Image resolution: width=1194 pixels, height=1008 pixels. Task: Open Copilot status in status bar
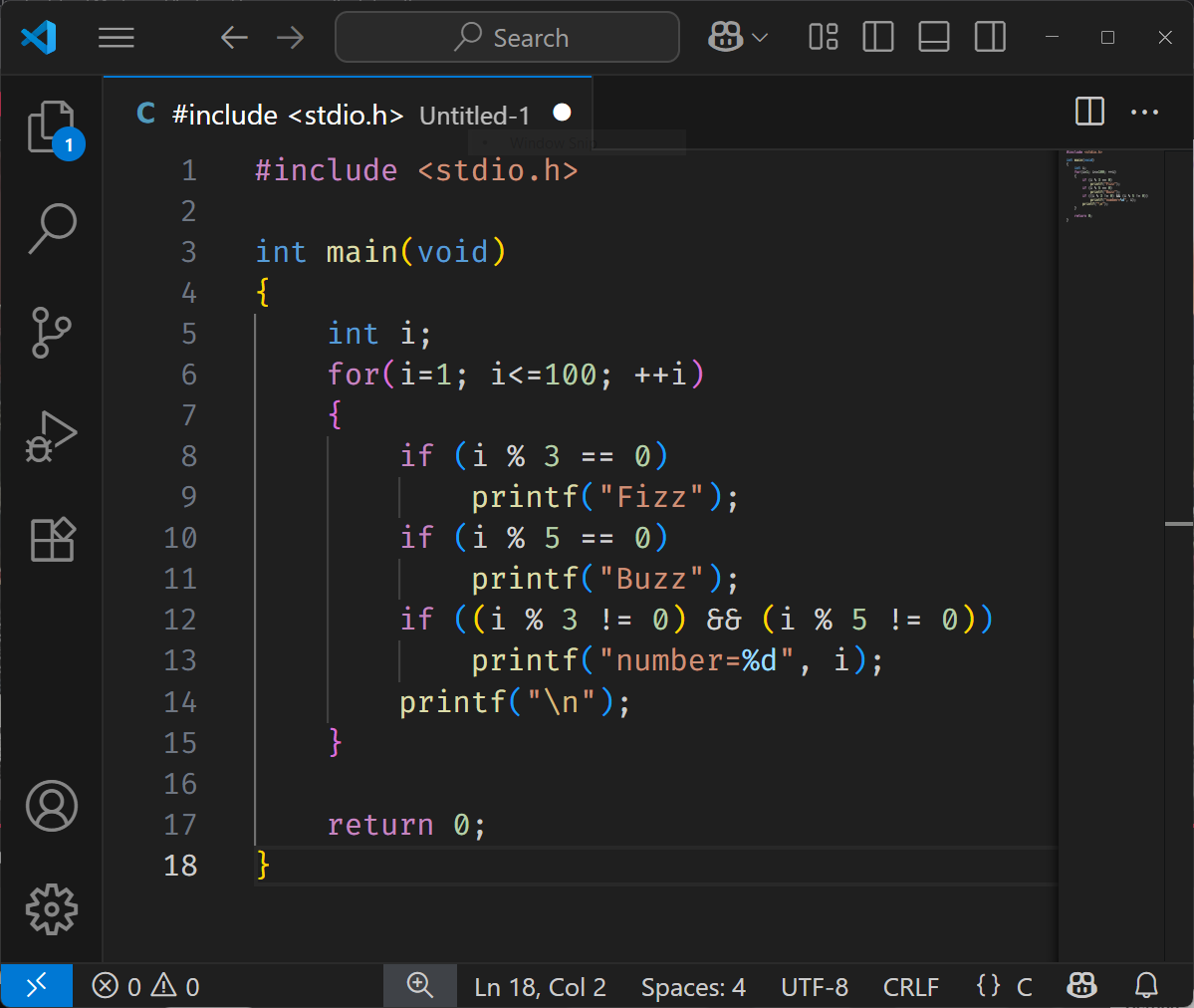[1081, 986]
